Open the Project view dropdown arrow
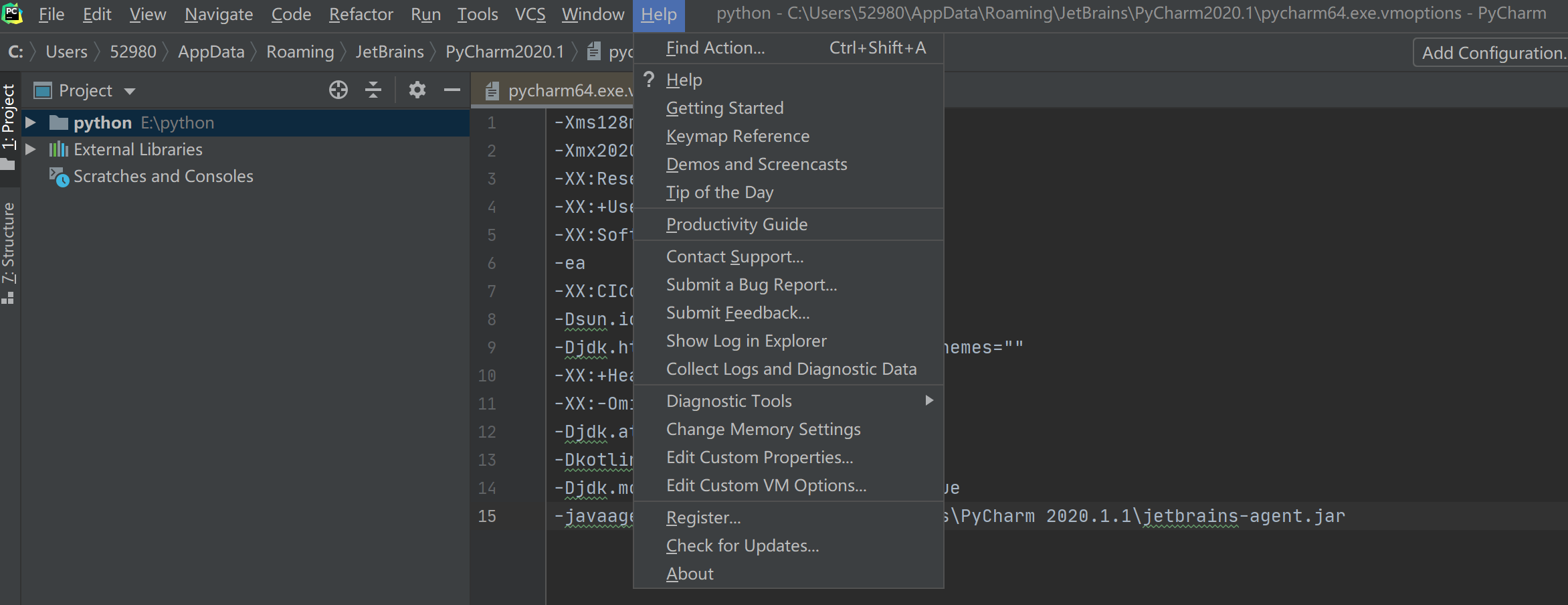The width and height of the screenshot is (1568, 605). (x=130, y=91)
